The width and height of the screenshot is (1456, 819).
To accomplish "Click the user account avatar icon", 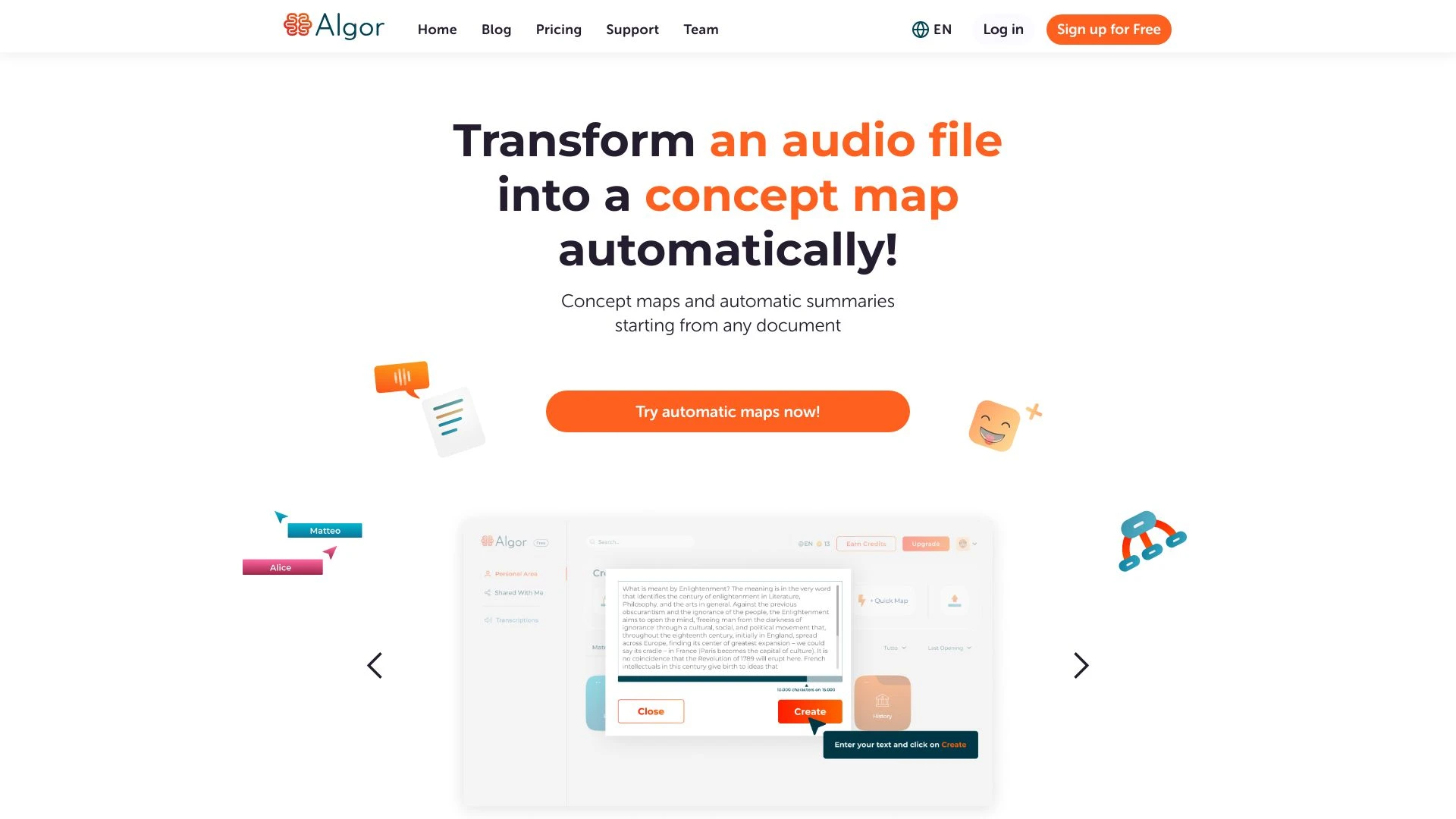I will [x=962, y=543].
